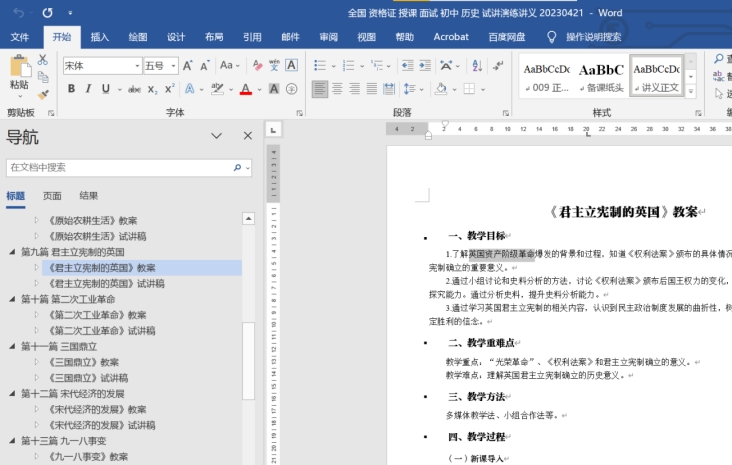Collapse the 第十篇 第二次工业革命 heading
This screenshot has width=732, height=465.
(x=12, y=299)
